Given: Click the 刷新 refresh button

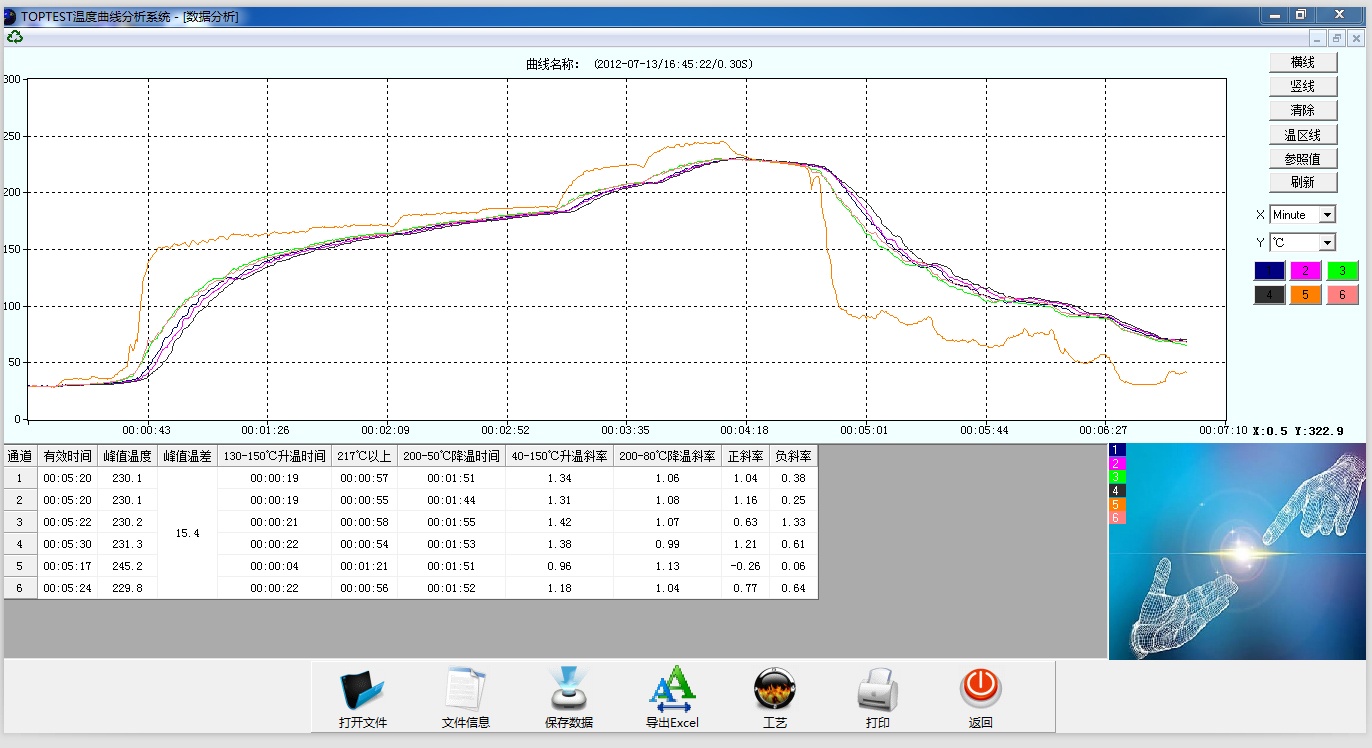Looking at the screenshot, I should [x=1302, y=182].
